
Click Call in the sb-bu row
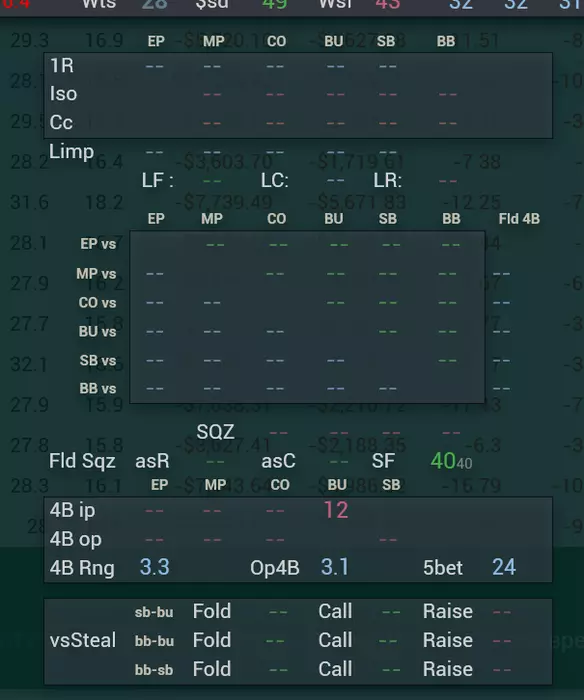335,611
